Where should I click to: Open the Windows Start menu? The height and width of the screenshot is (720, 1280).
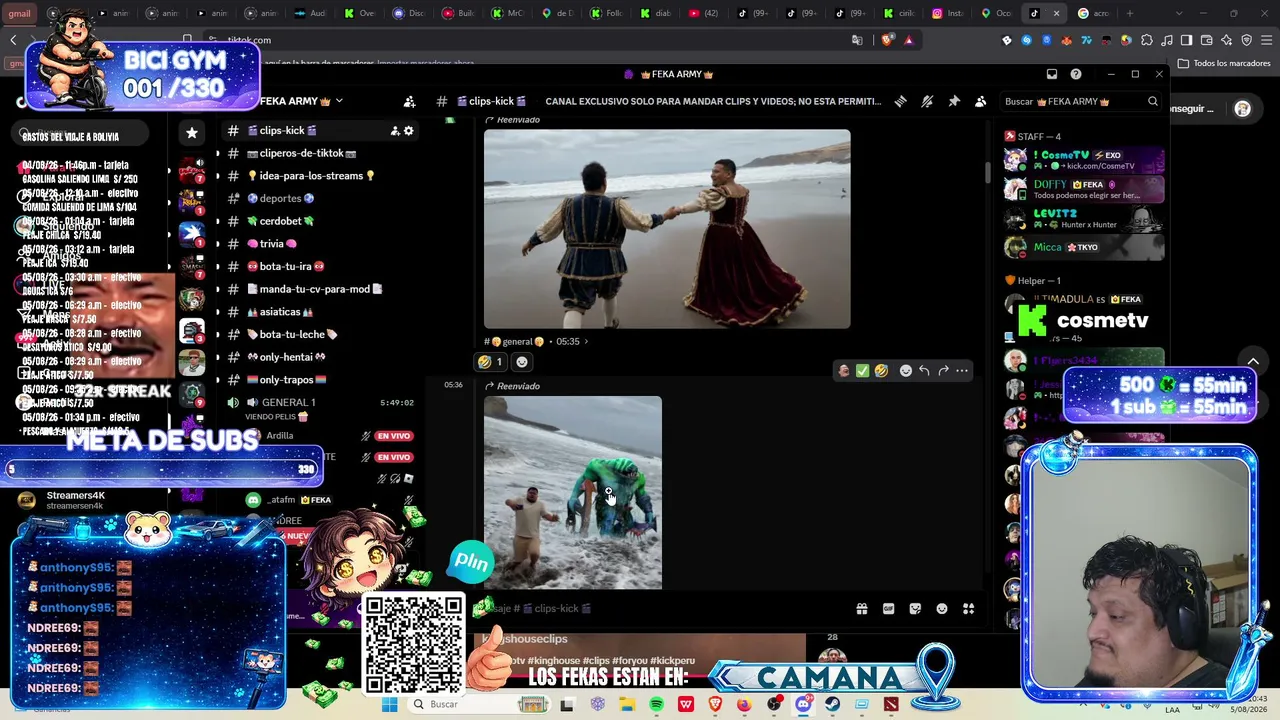coord(390,705)
